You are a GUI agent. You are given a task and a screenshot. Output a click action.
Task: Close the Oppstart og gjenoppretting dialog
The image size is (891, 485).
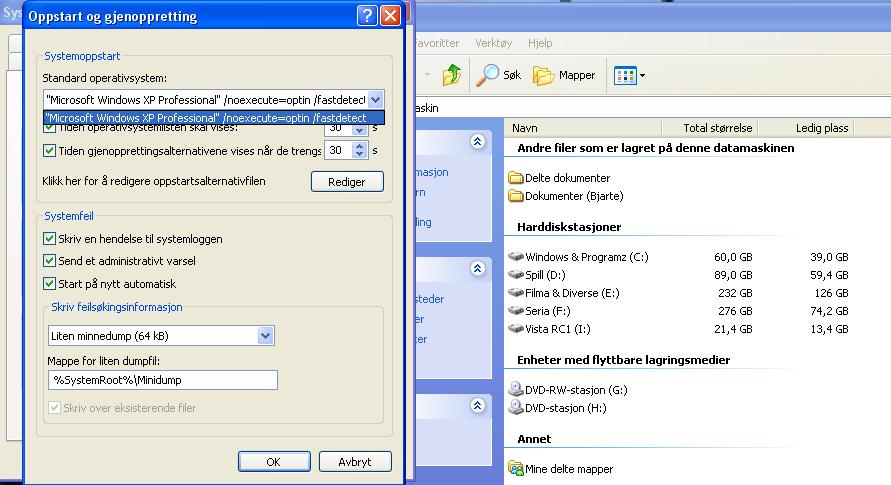[x=390, y=15]
